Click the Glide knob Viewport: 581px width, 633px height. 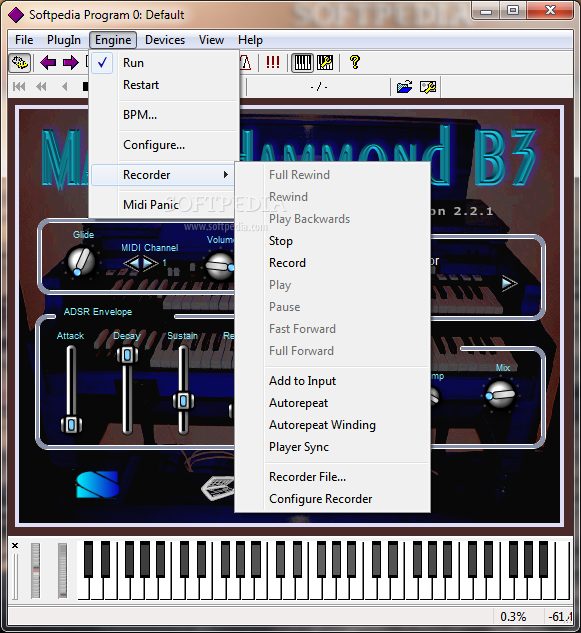[x=81, y=262]
